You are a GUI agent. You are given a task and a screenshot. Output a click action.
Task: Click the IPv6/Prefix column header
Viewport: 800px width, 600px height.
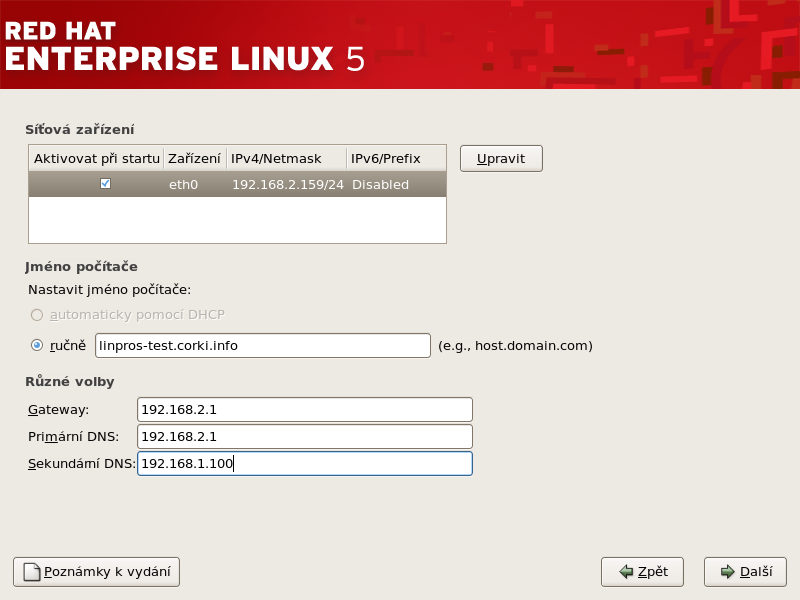pyautogui.click(x=395, y=158)
